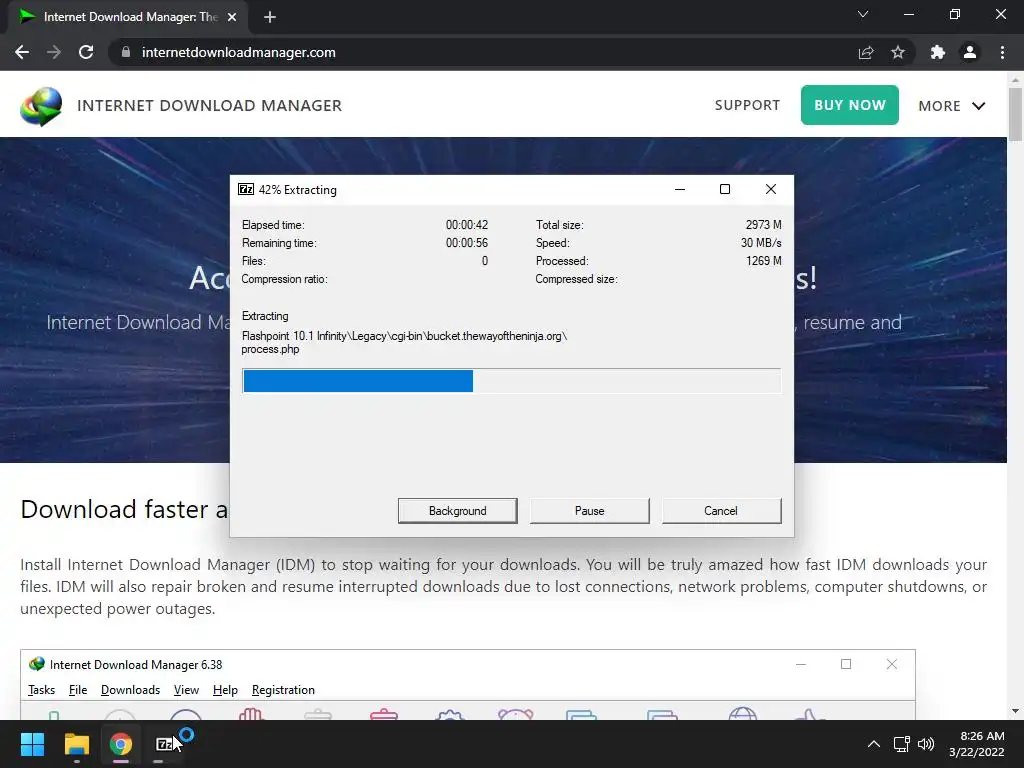Click the Help menu in IDM screenshot

click(x=225, y=690)
